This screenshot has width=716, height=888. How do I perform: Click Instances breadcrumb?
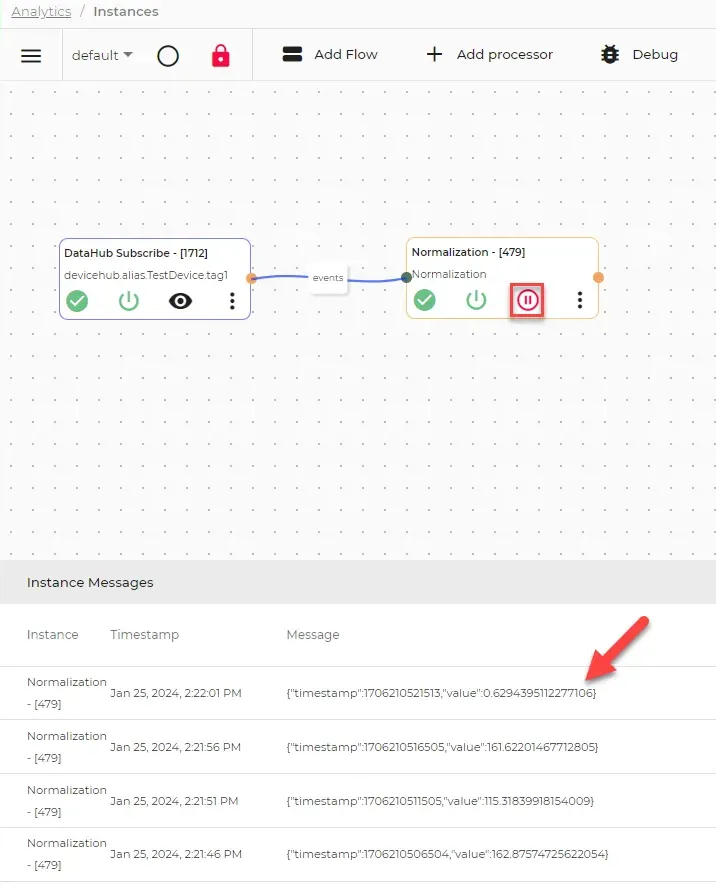coord(126,11)
